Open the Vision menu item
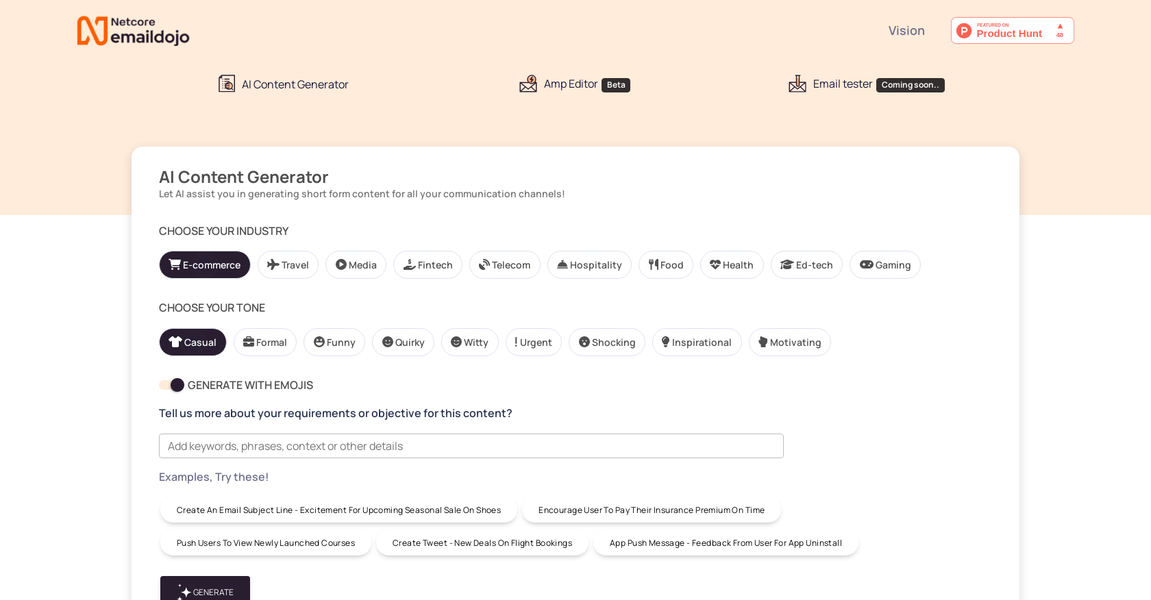This screenshot has height=600, width=1151. pos(906,30)
